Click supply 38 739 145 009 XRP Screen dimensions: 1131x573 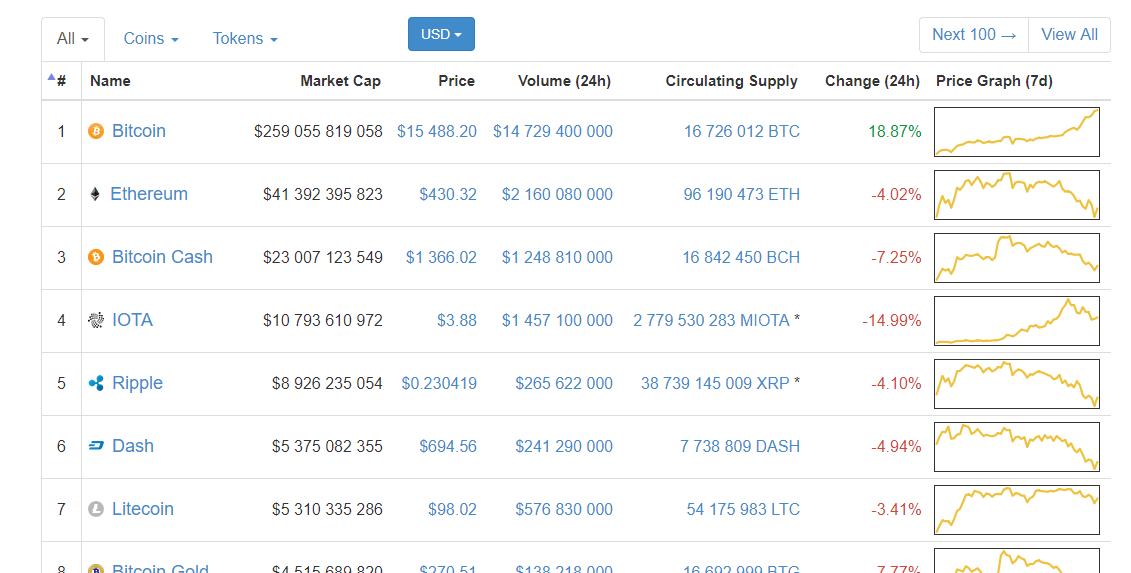[x=715, y=383]
